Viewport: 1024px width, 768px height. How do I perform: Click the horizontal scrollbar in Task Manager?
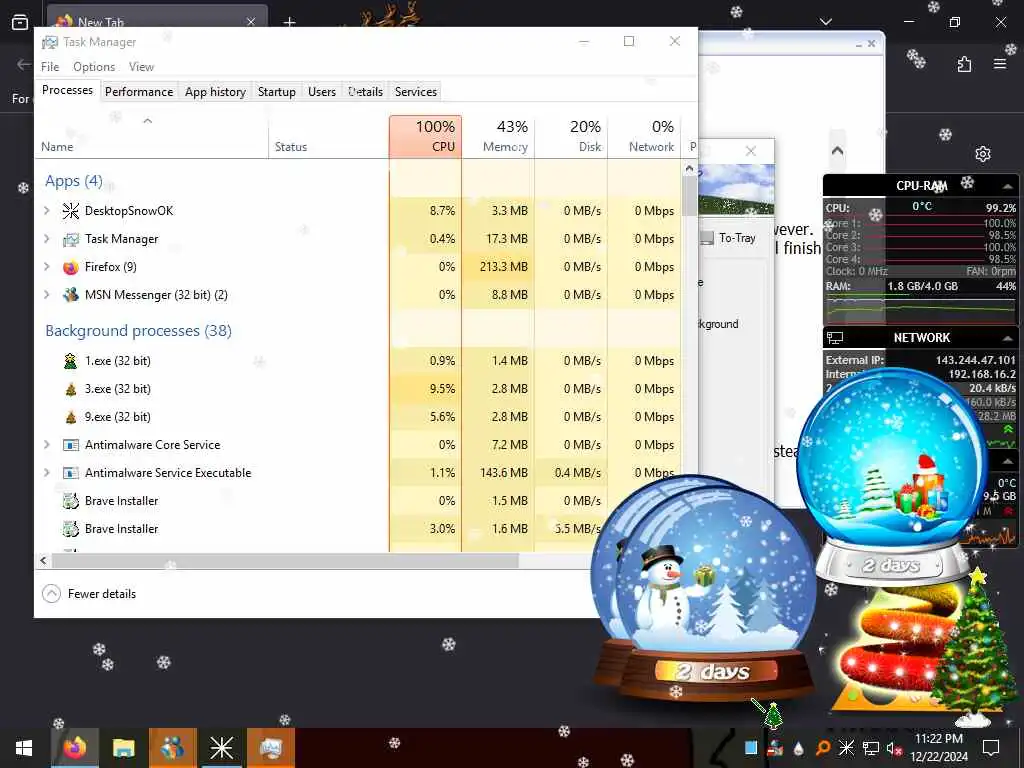(285, 560)
